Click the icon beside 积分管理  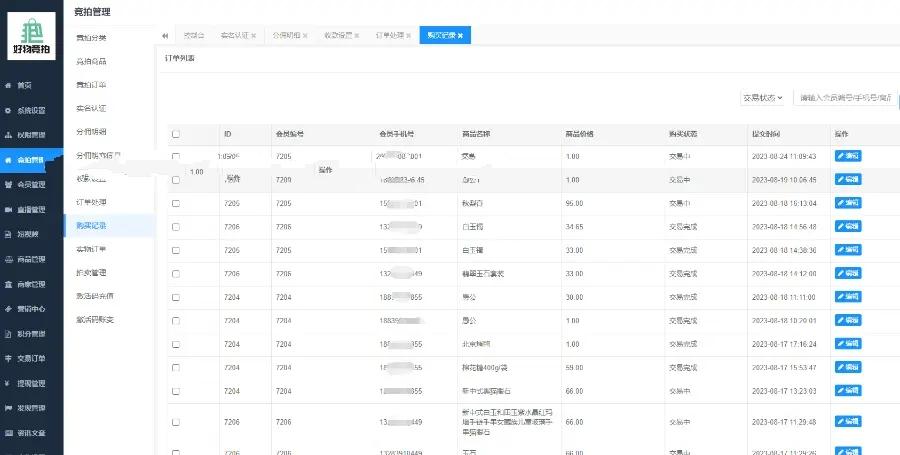coord(8,333)
